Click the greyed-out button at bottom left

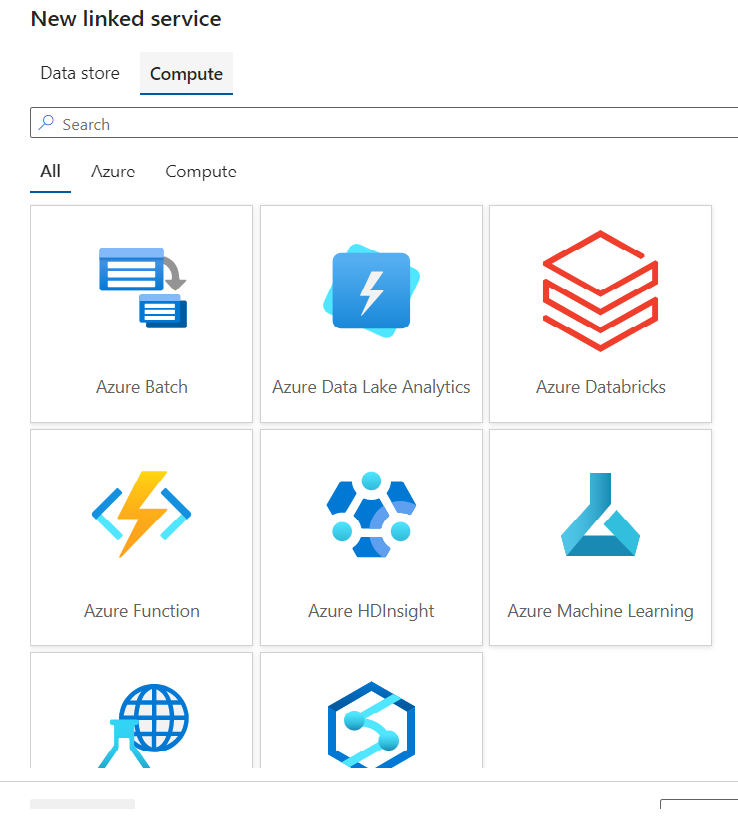pyautogui.click(x=83, y=804)
